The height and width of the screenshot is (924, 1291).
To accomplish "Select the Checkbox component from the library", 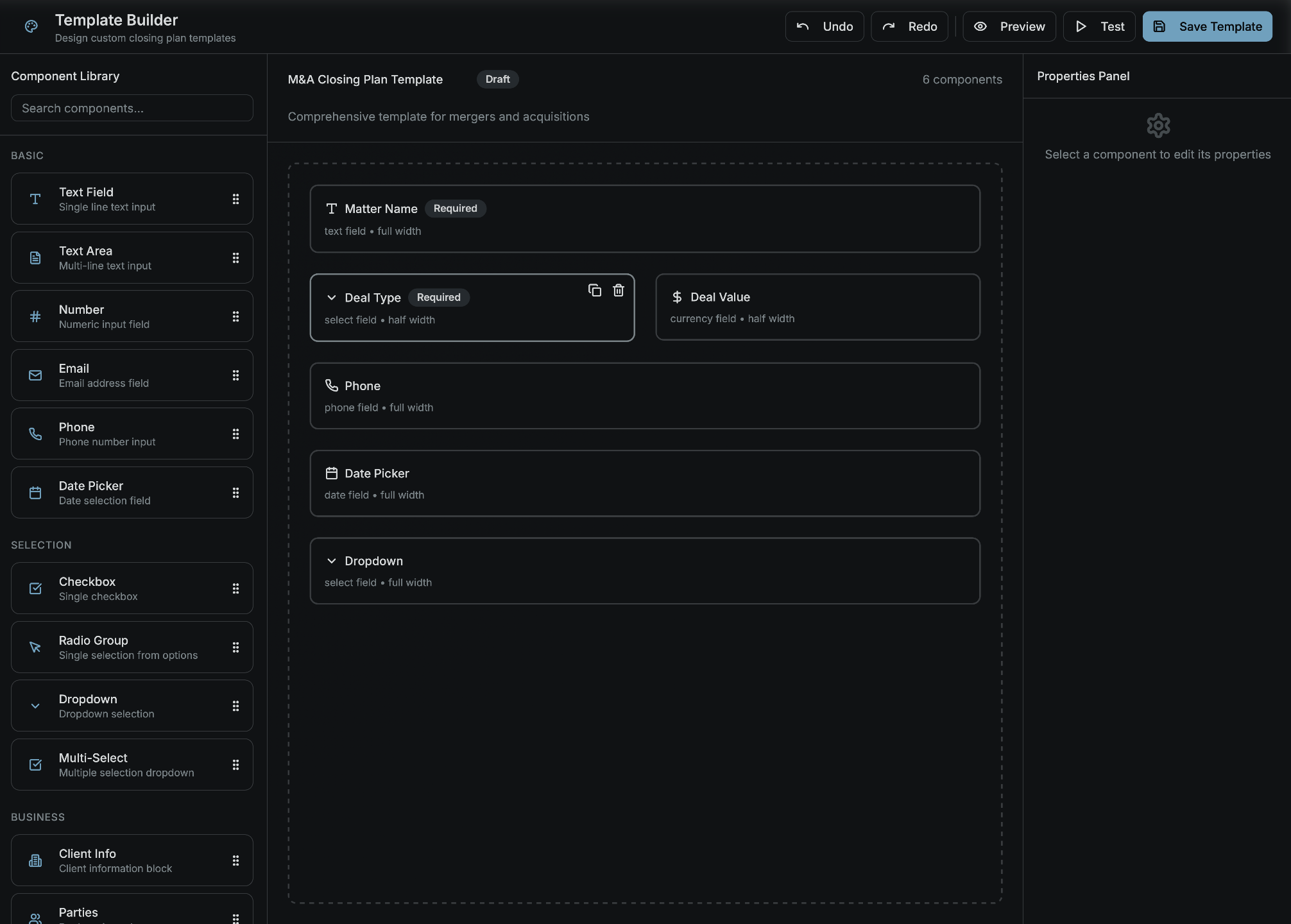I will coord(132,588).
